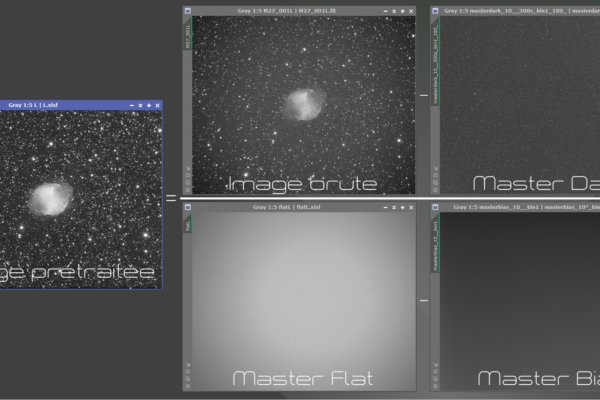Close the flatL image window

pyautogui.click(x=411, y=207)
